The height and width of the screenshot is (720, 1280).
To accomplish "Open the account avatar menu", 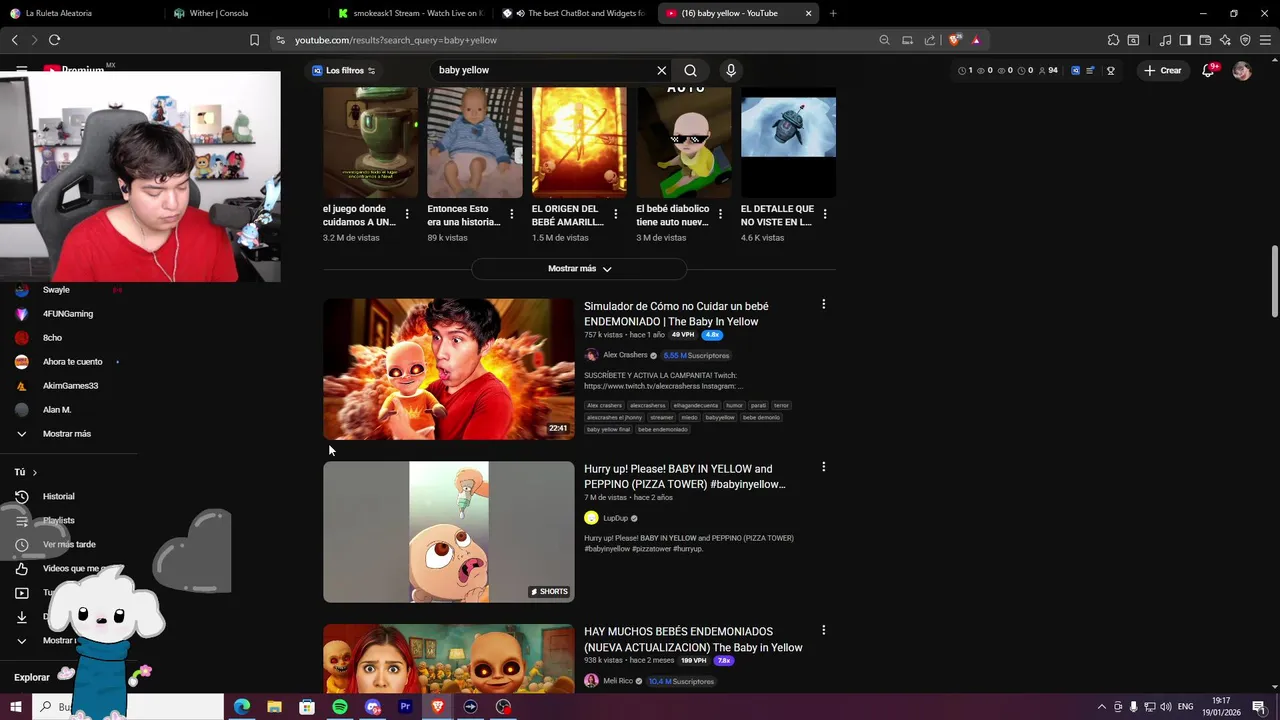I will 1241,70.
